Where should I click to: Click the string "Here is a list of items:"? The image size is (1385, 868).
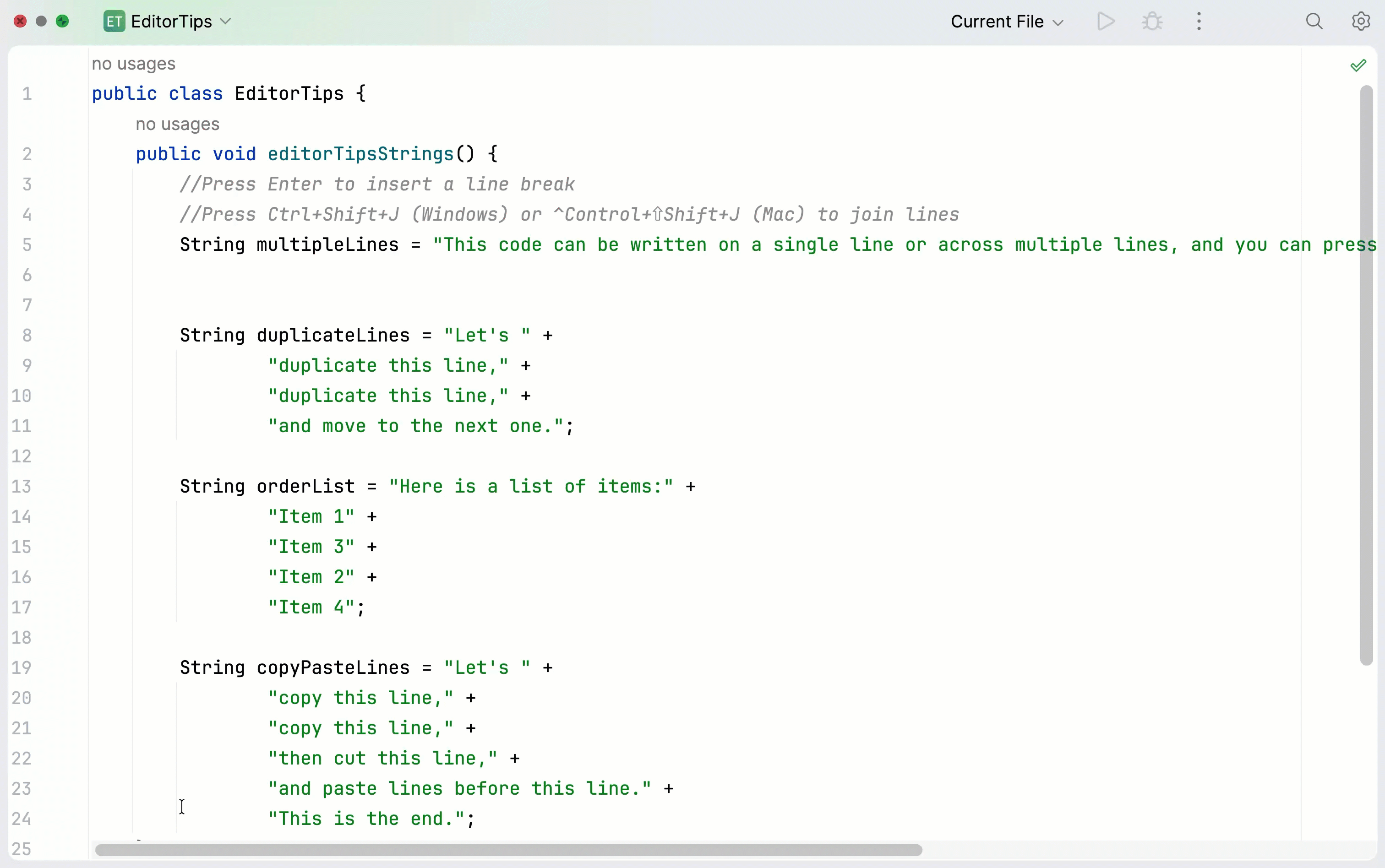[x=530, y=487]
